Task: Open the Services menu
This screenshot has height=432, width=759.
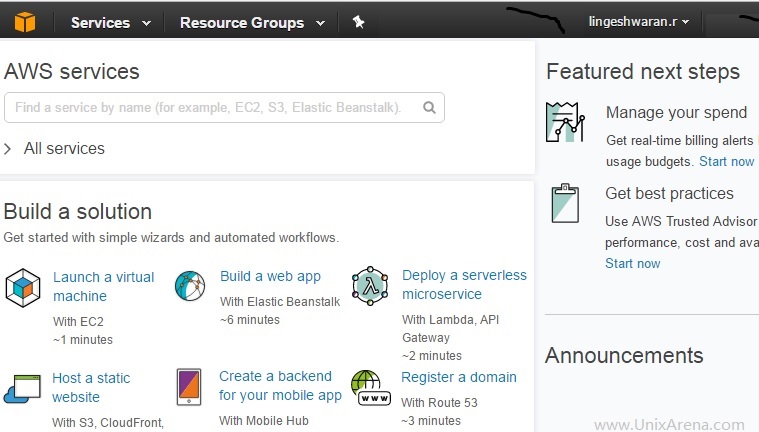Action: [x=100, y=23]
